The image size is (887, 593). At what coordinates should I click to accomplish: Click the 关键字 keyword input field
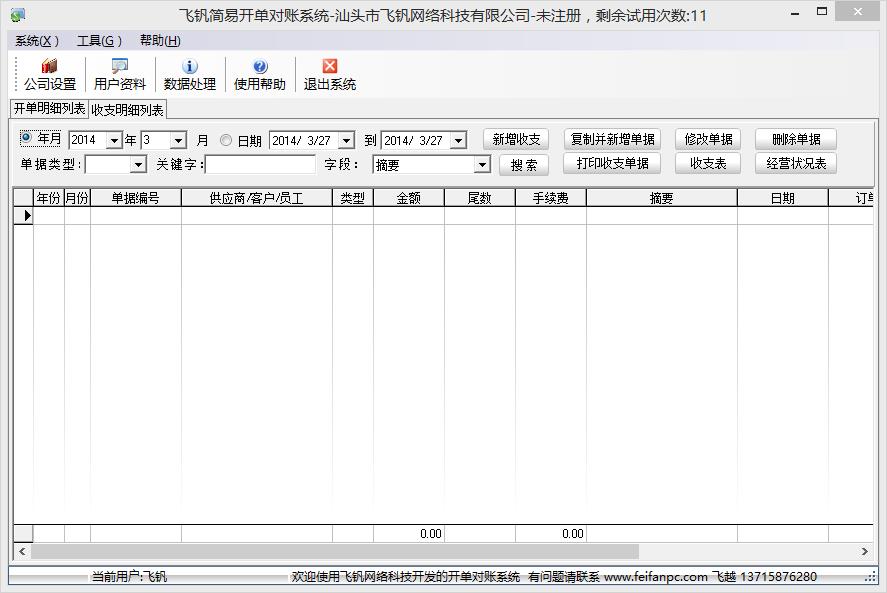click(260, 165)
